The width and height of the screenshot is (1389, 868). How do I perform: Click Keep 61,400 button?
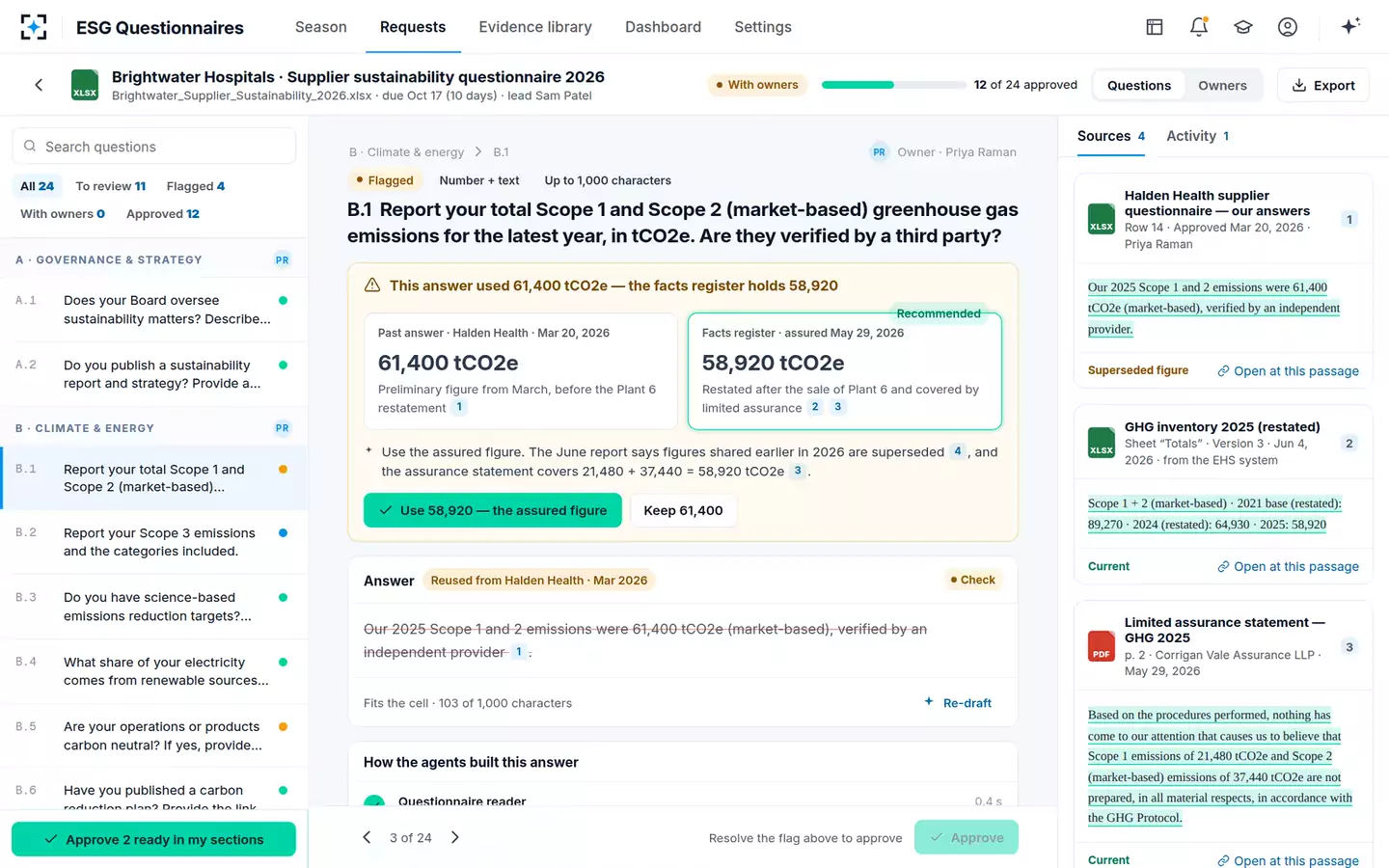point(683,510)
